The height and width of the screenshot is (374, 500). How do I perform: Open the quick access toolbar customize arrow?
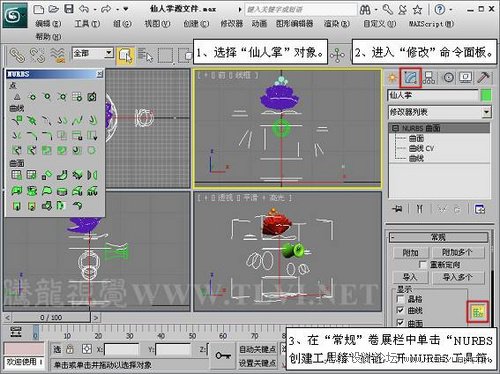126,9
